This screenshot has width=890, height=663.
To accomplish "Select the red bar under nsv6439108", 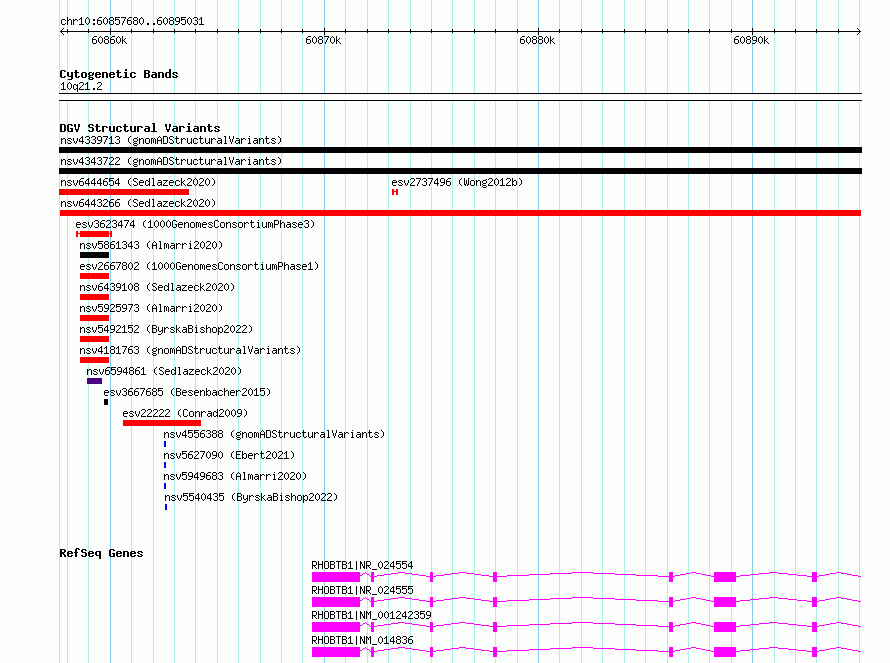I will [x=94, y=297].
